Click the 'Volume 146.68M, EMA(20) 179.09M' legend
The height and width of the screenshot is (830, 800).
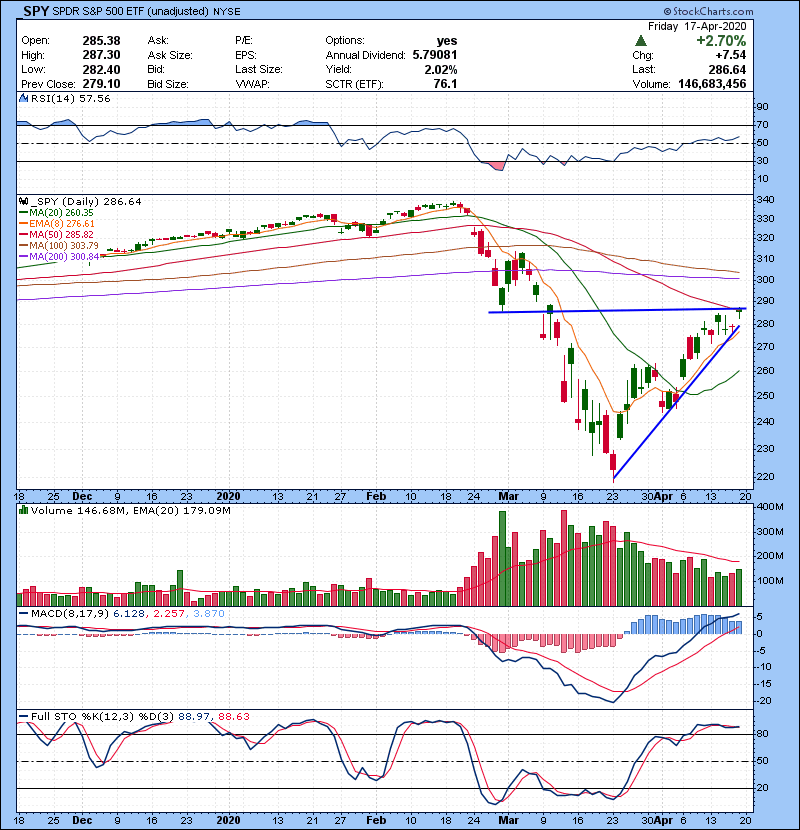131,511
